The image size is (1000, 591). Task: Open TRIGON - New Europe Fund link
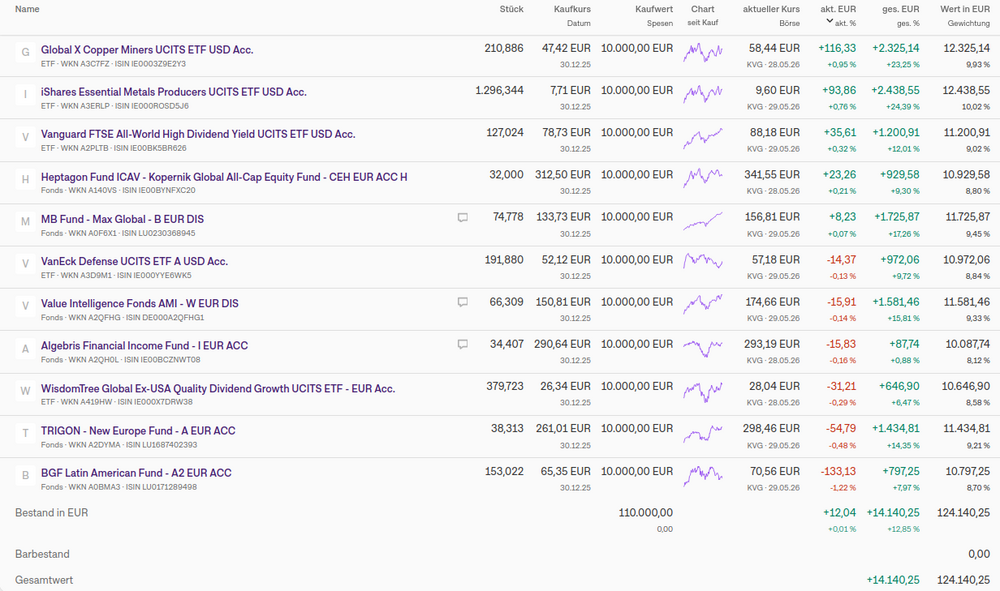(x=138, y=431)
